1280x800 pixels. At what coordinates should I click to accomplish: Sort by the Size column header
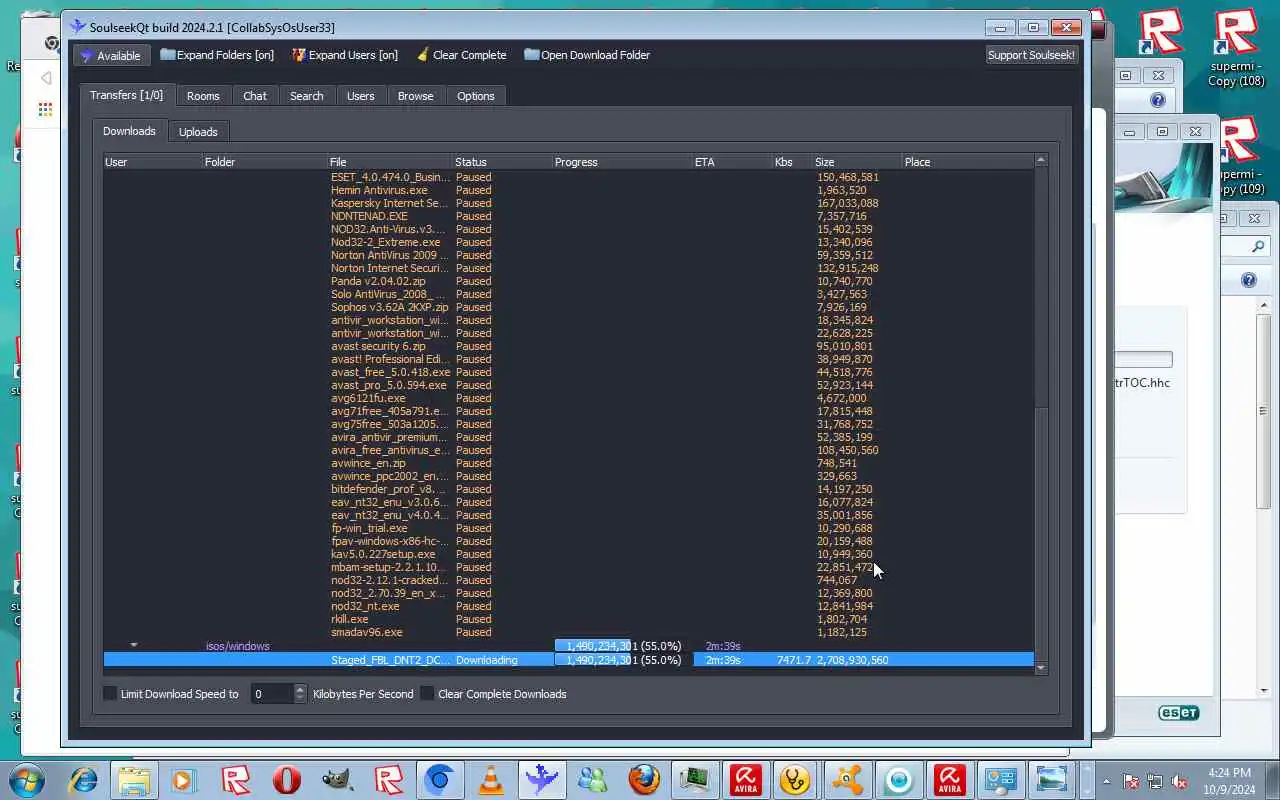(857, 162)
